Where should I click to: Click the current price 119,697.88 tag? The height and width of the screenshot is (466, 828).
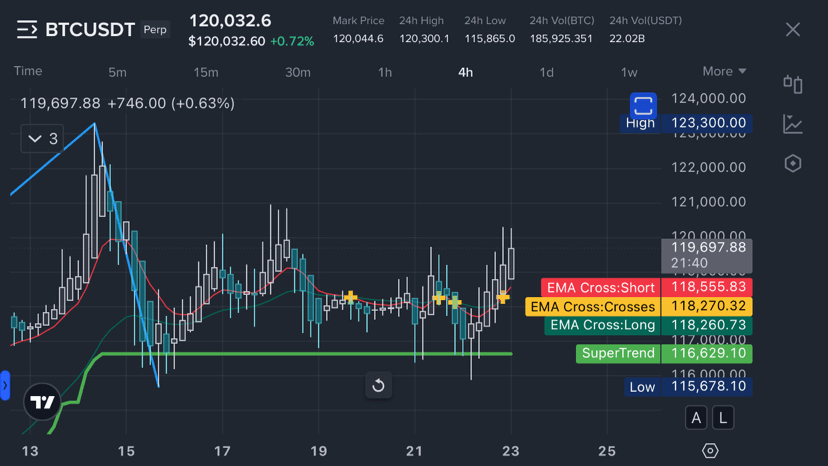(707, 255)
